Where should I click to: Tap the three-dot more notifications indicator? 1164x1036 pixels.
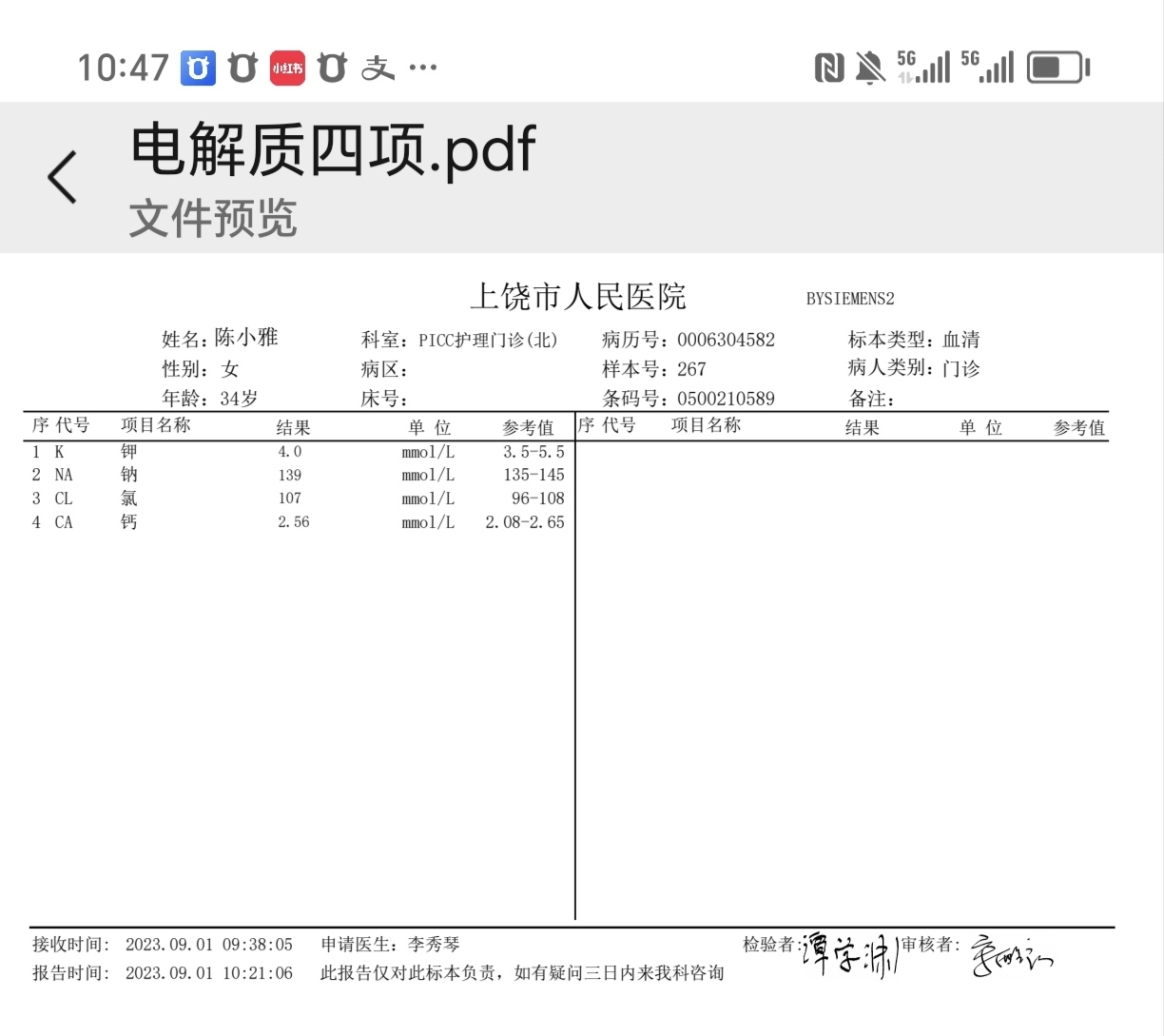point(422,68)
